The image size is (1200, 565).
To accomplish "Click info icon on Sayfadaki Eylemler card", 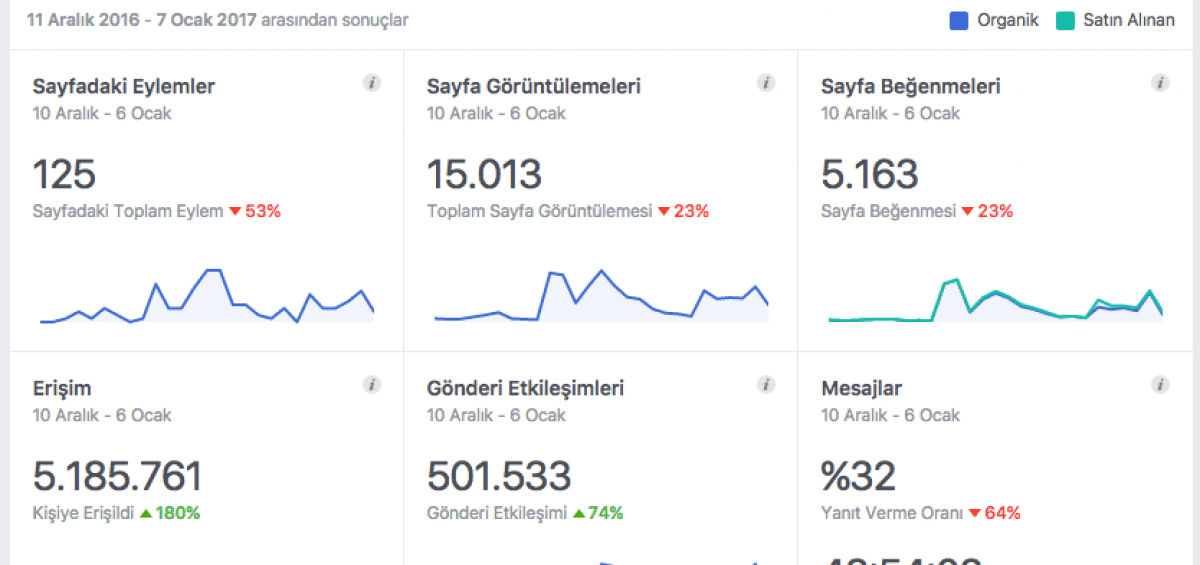I will pyautogui.click(x=372, y=83).
